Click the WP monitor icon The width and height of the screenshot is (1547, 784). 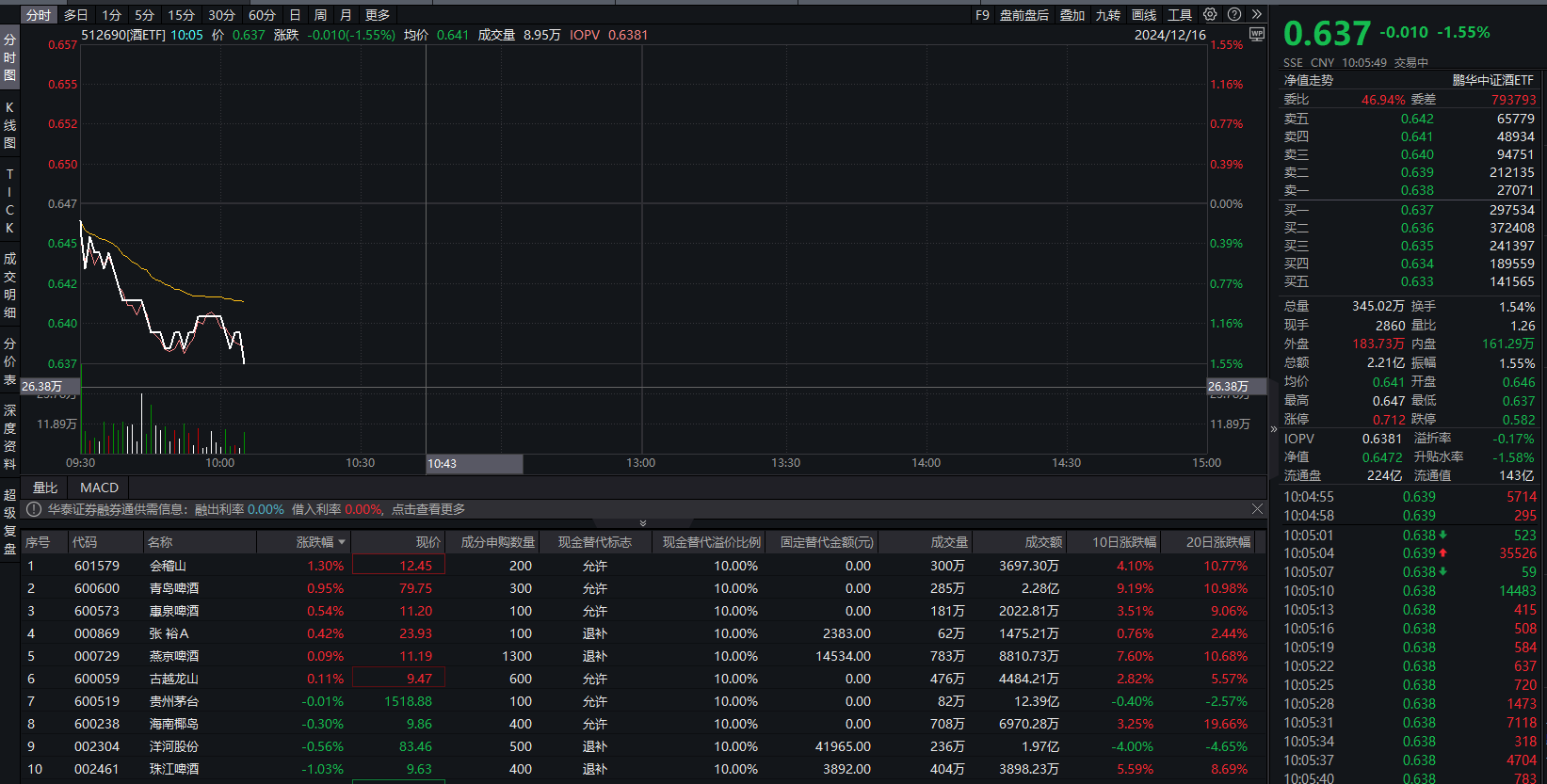pos(1256,35)
